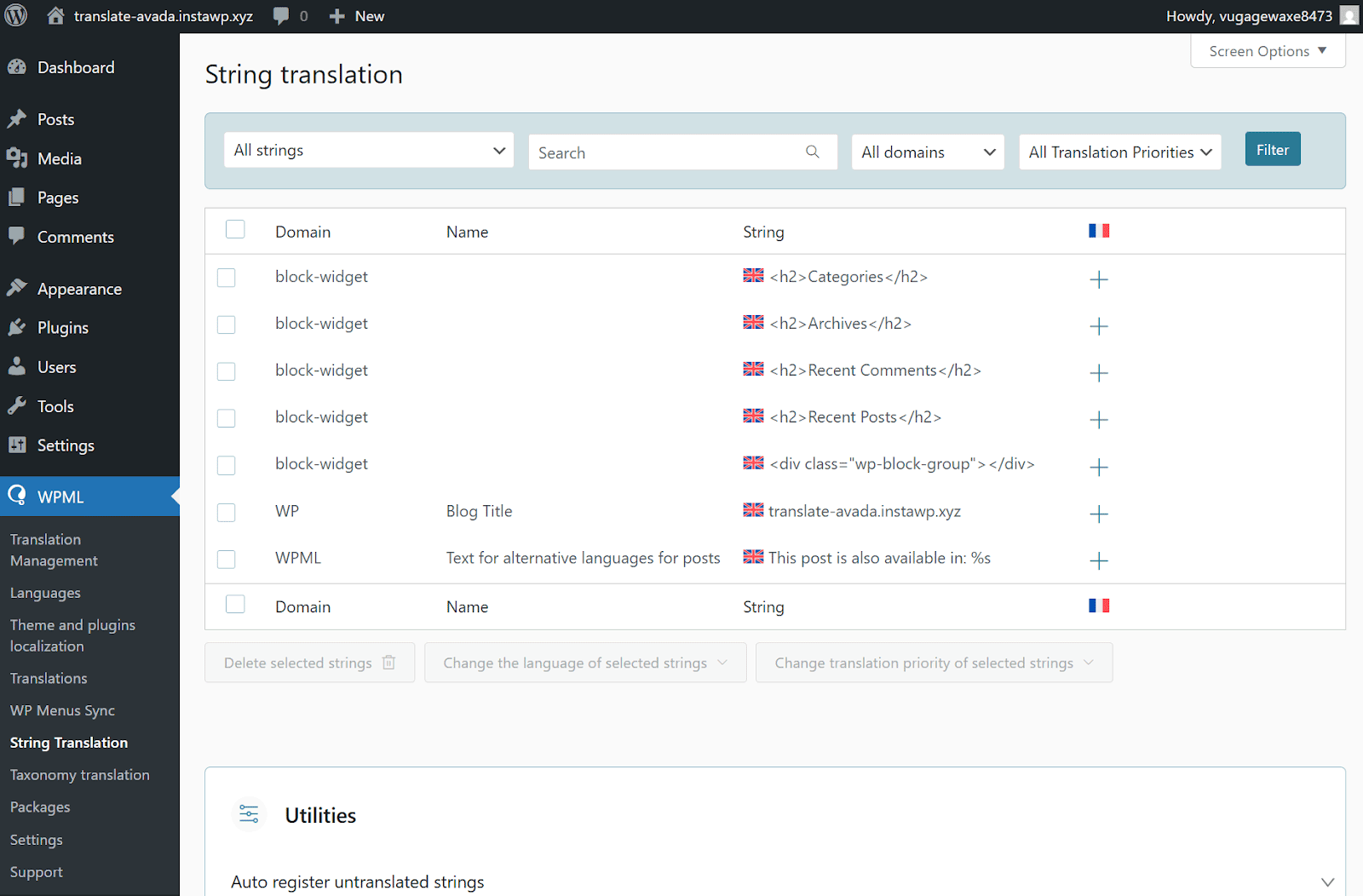Image resolution: width=1363 pixels, height=896 pixels.
Task: Click the Media icon in sidebar
Action: pos(17,158)
